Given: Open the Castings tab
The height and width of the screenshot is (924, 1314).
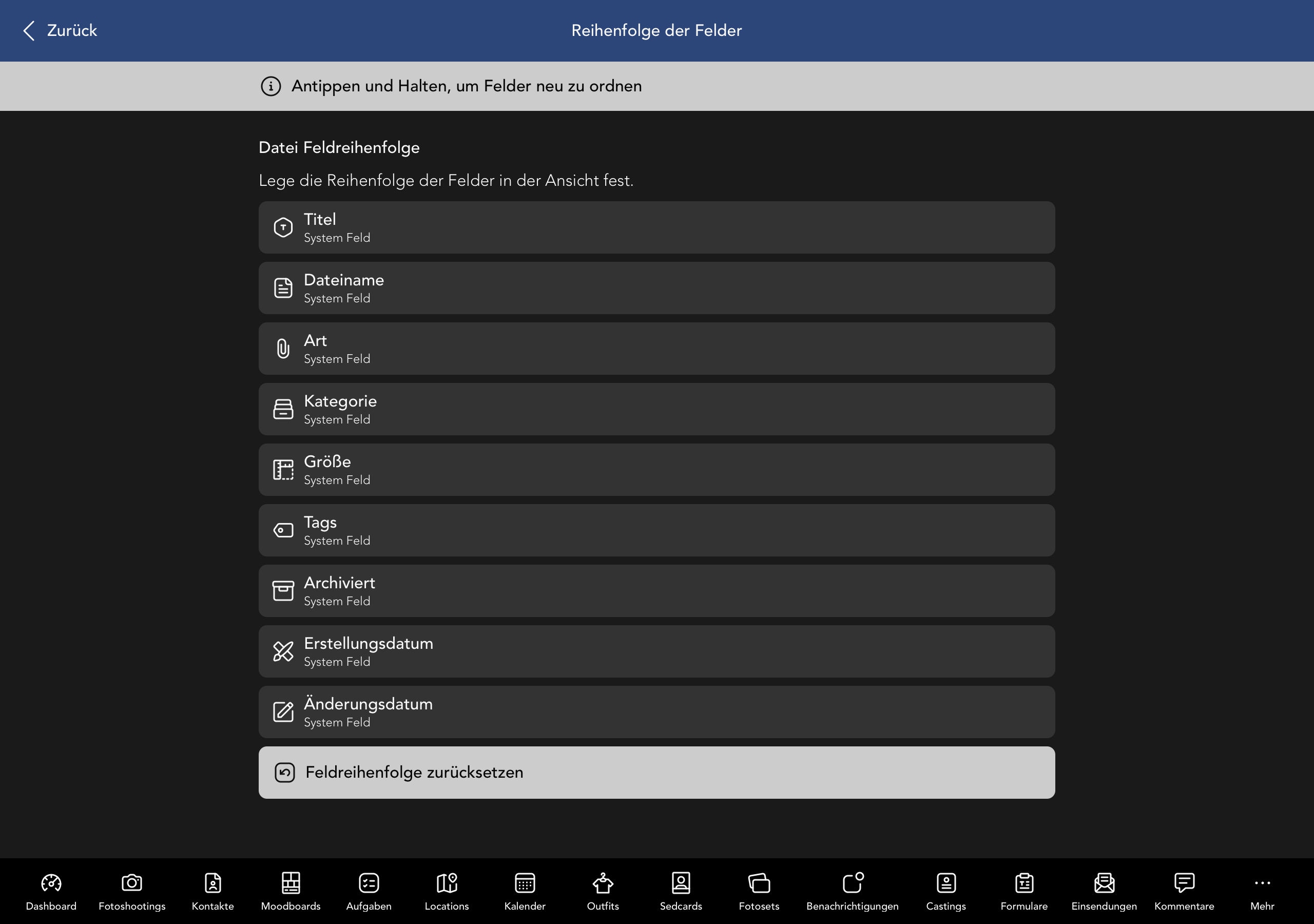Looking at the screenshot, I should click(x=946, y=891).
